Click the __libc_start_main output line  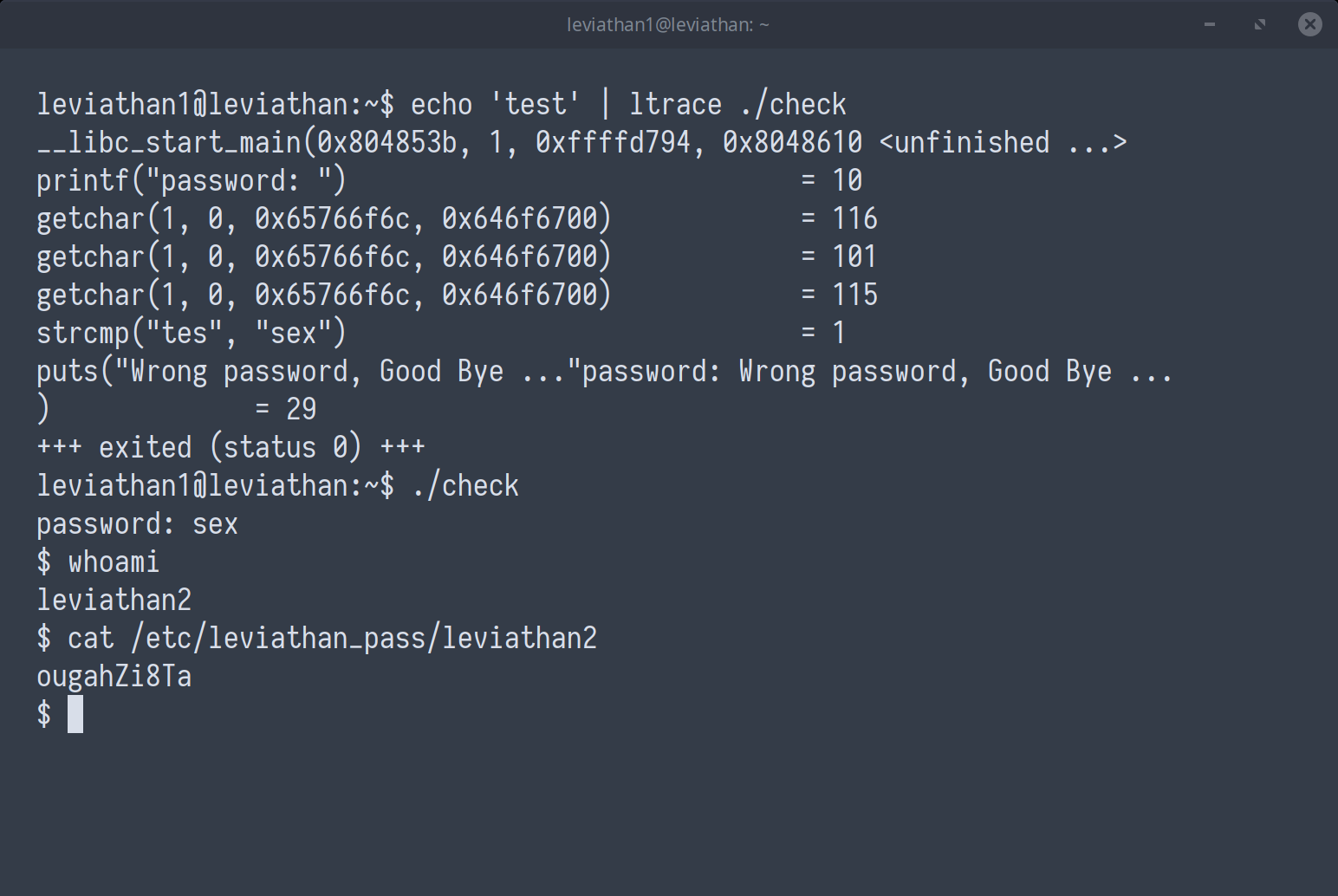click(x=581, y=143)
